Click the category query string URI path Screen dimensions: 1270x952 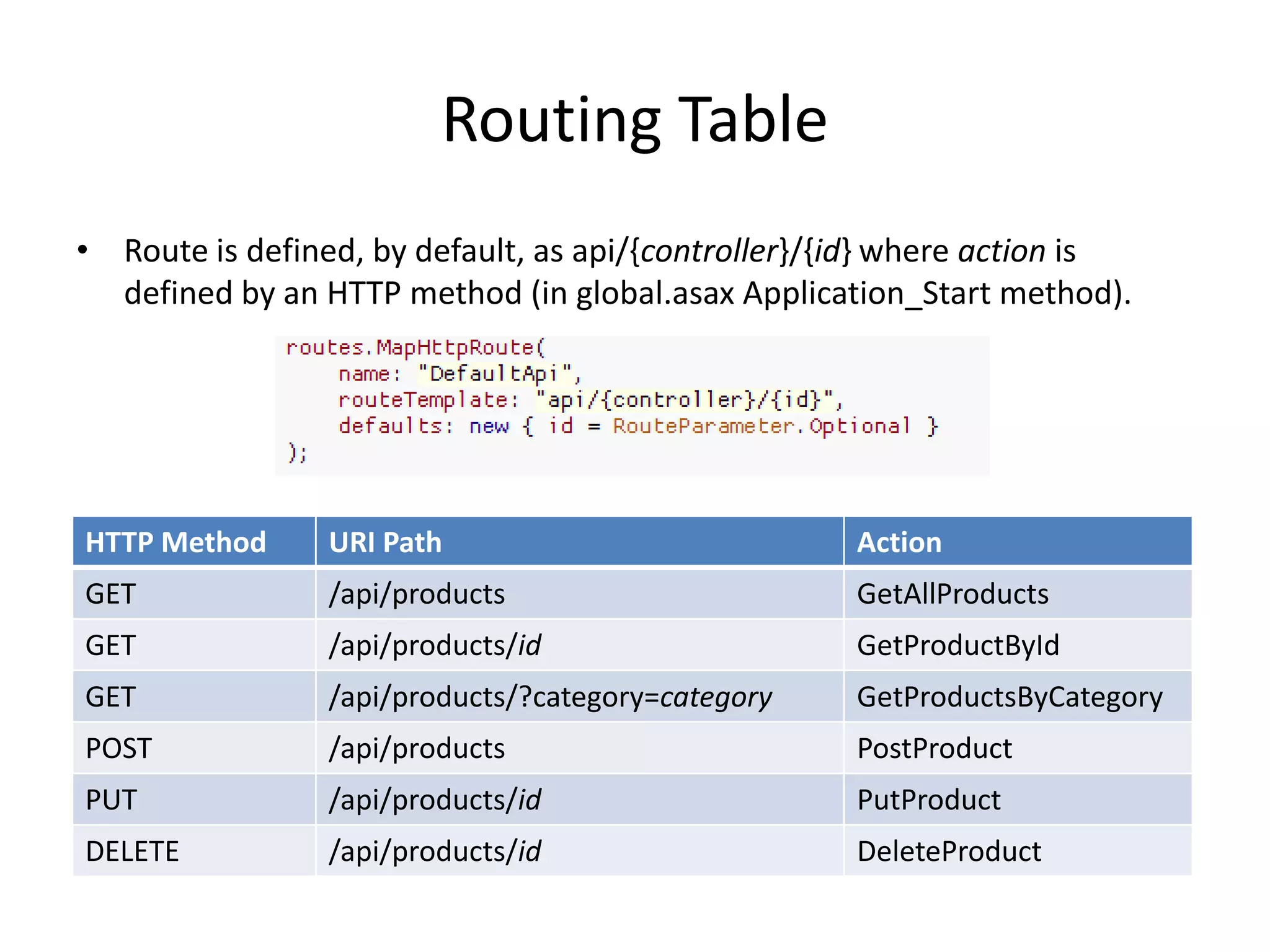550,697
